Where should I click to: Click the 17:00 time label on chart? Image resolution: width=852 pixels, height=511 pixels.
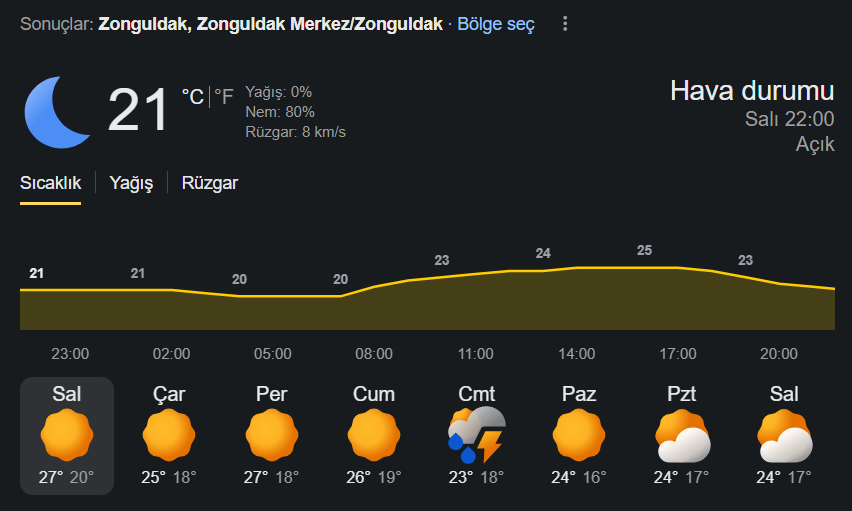[x=678, y=354]
